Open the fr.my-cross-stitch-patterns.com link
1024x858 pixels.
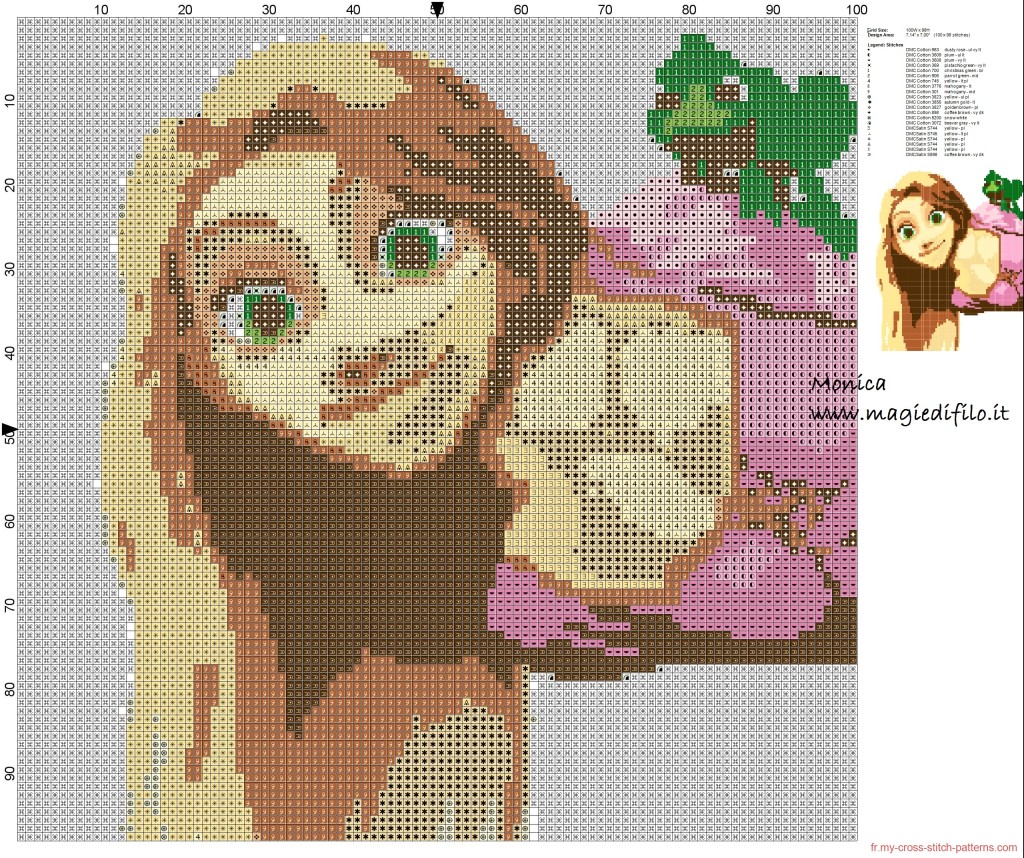click(944, 848)
